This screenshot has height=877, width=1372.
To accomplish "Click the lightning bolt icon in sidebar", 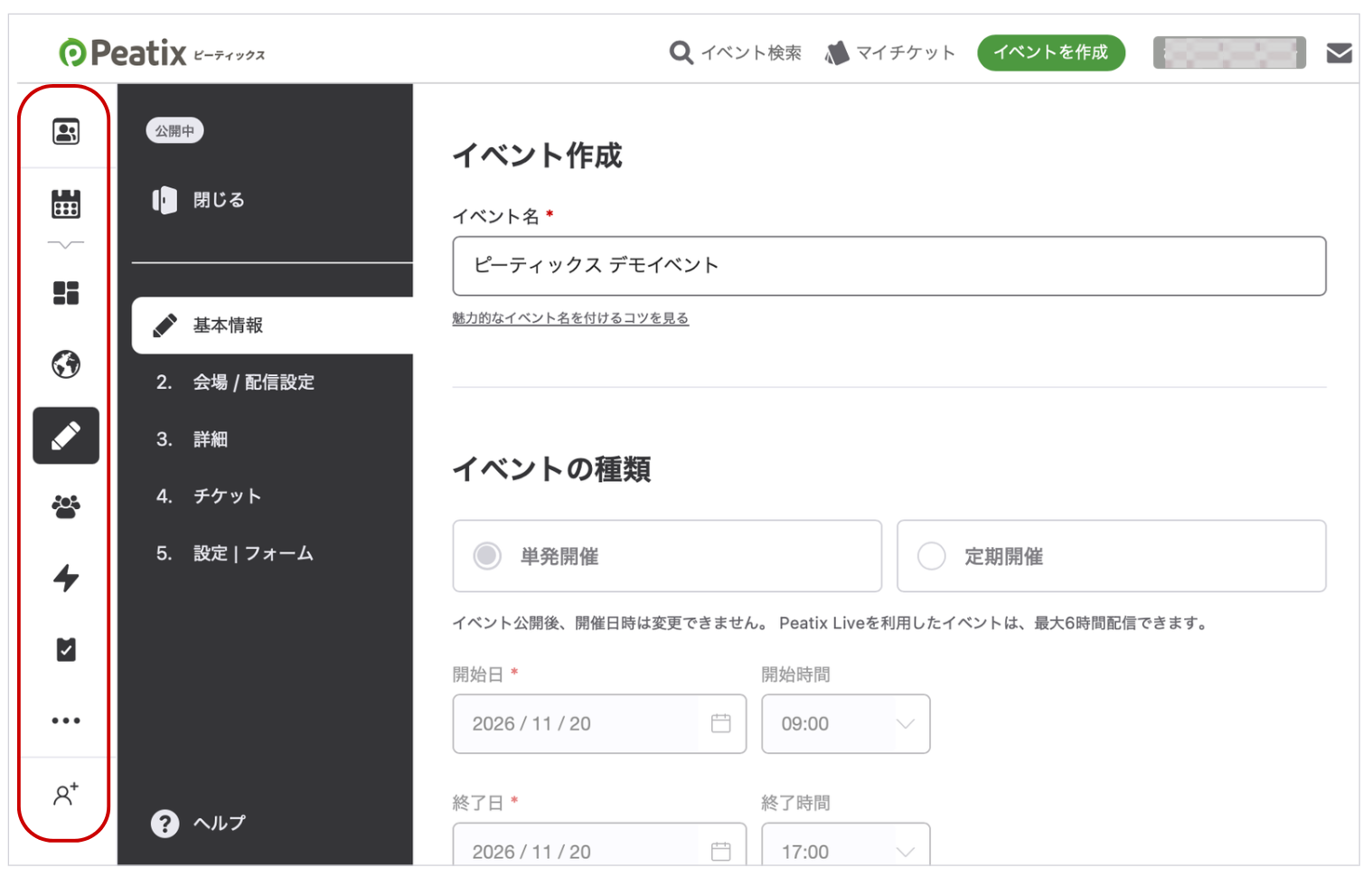I will coord(66,578).
